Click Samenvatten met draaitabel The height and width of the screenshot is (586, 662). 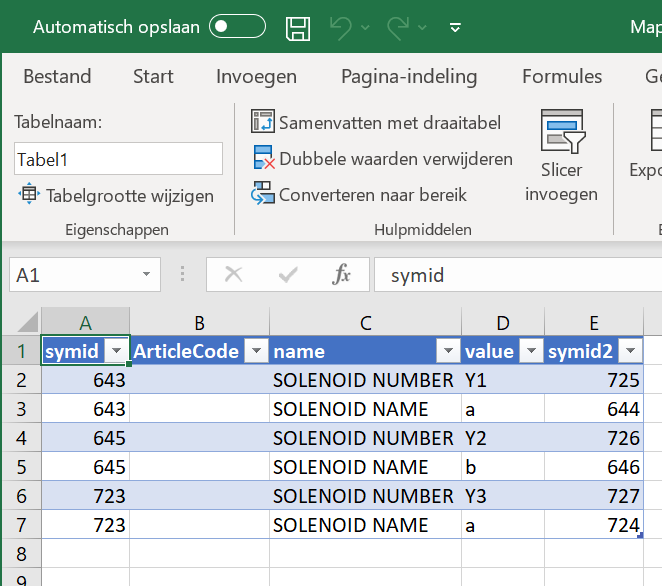[x=389, y=123]
